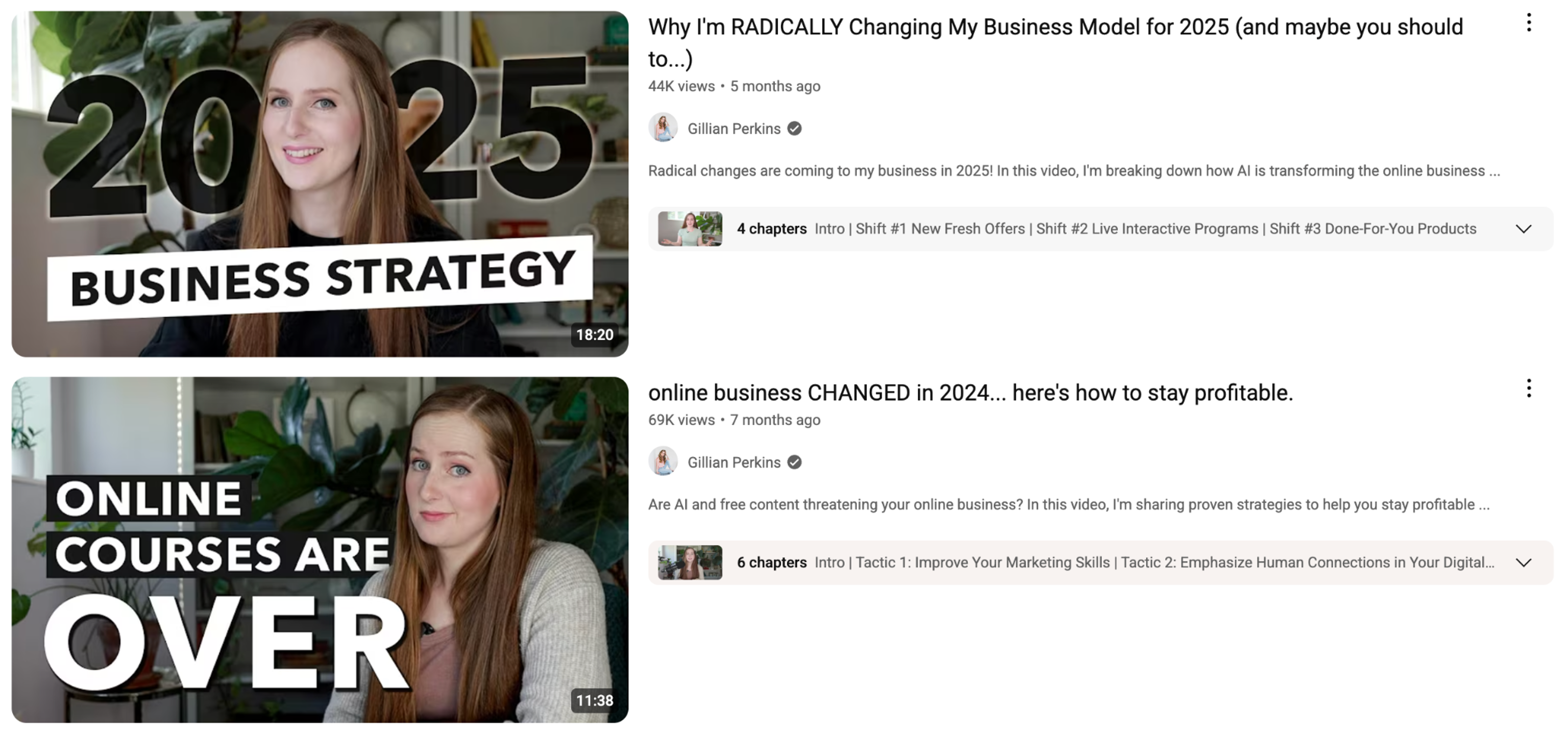
Task: Click Gillian Perkins avatar under the 2025 video
Action: pyautogui.click(x=663, y=128)
